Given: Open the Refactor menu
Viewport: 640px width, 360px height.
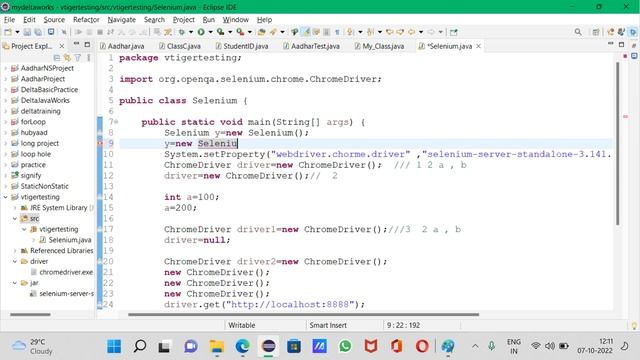Looking at the screenshot, I should click(86, 20).
